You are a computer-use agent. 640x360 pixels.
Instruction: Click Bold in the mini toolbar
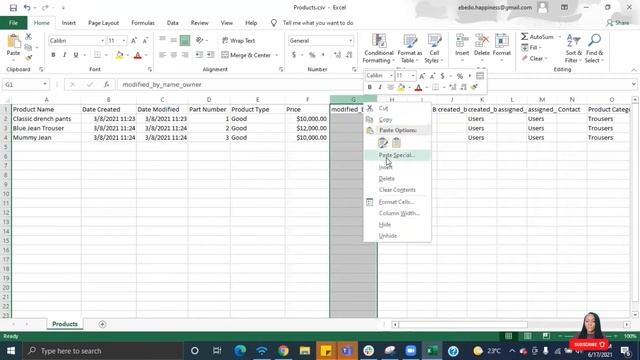370,87
